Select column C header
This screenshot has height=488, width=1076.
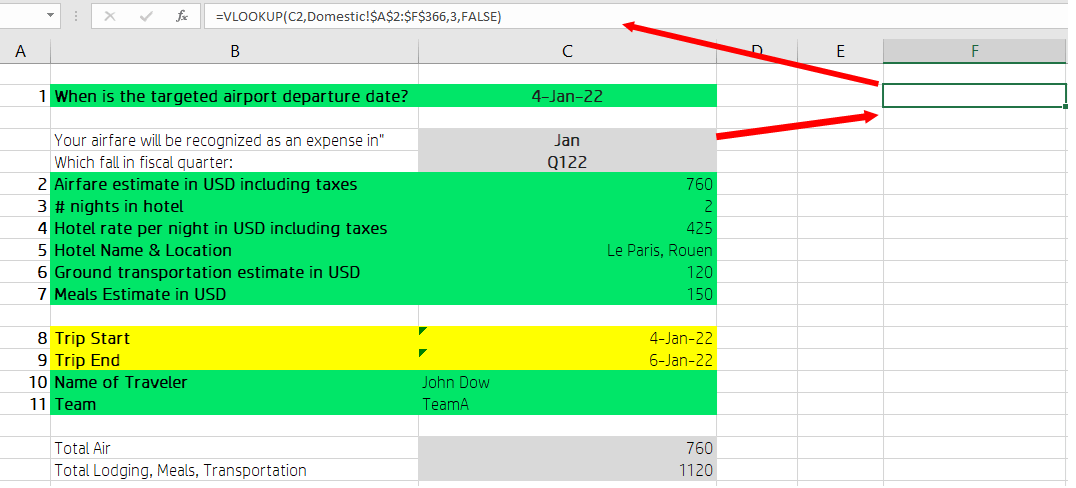pyautogui.click(x=568, y=51)
